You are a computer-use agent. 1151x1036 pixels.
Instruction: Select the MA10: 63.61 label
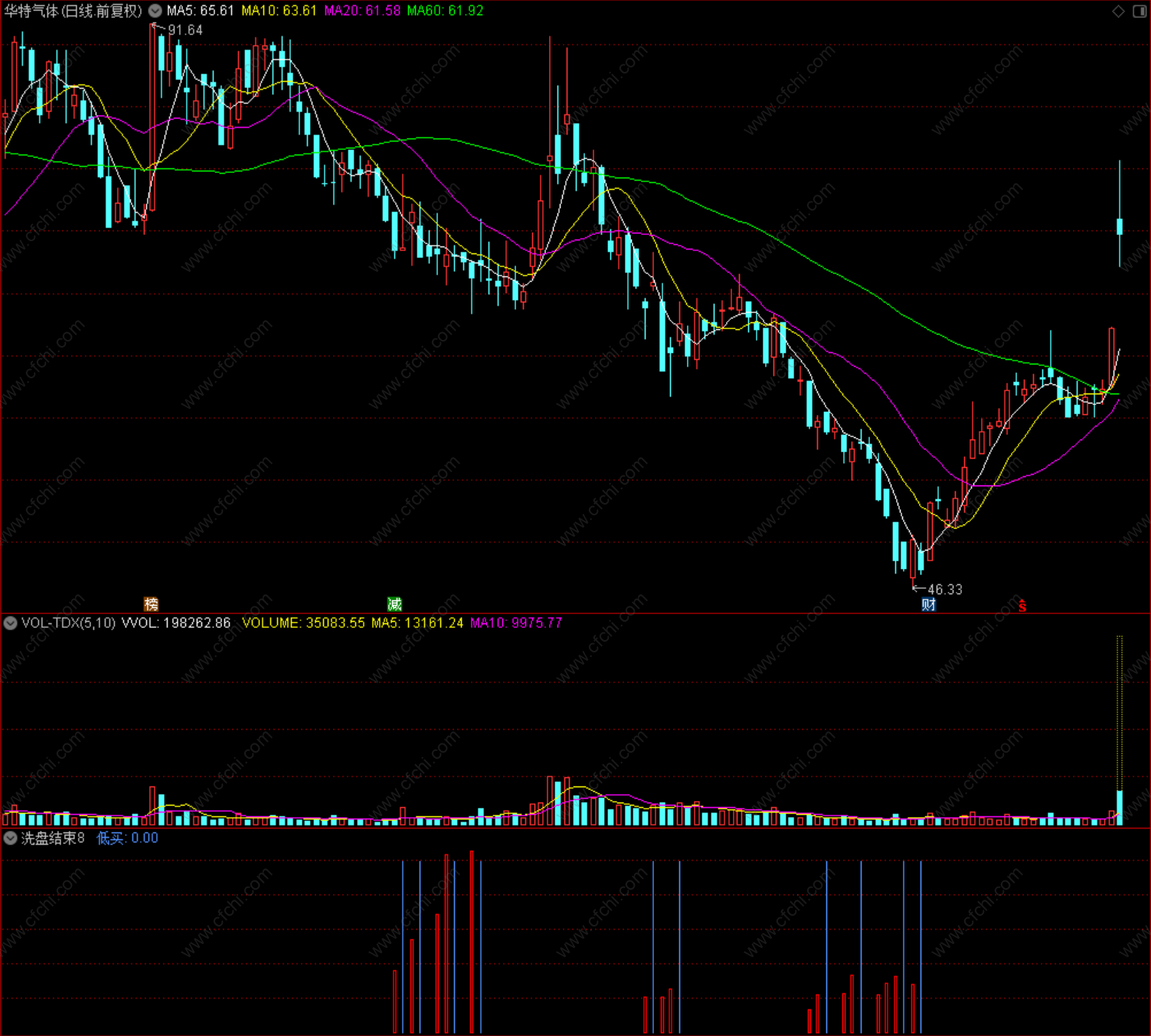point(279,11)
